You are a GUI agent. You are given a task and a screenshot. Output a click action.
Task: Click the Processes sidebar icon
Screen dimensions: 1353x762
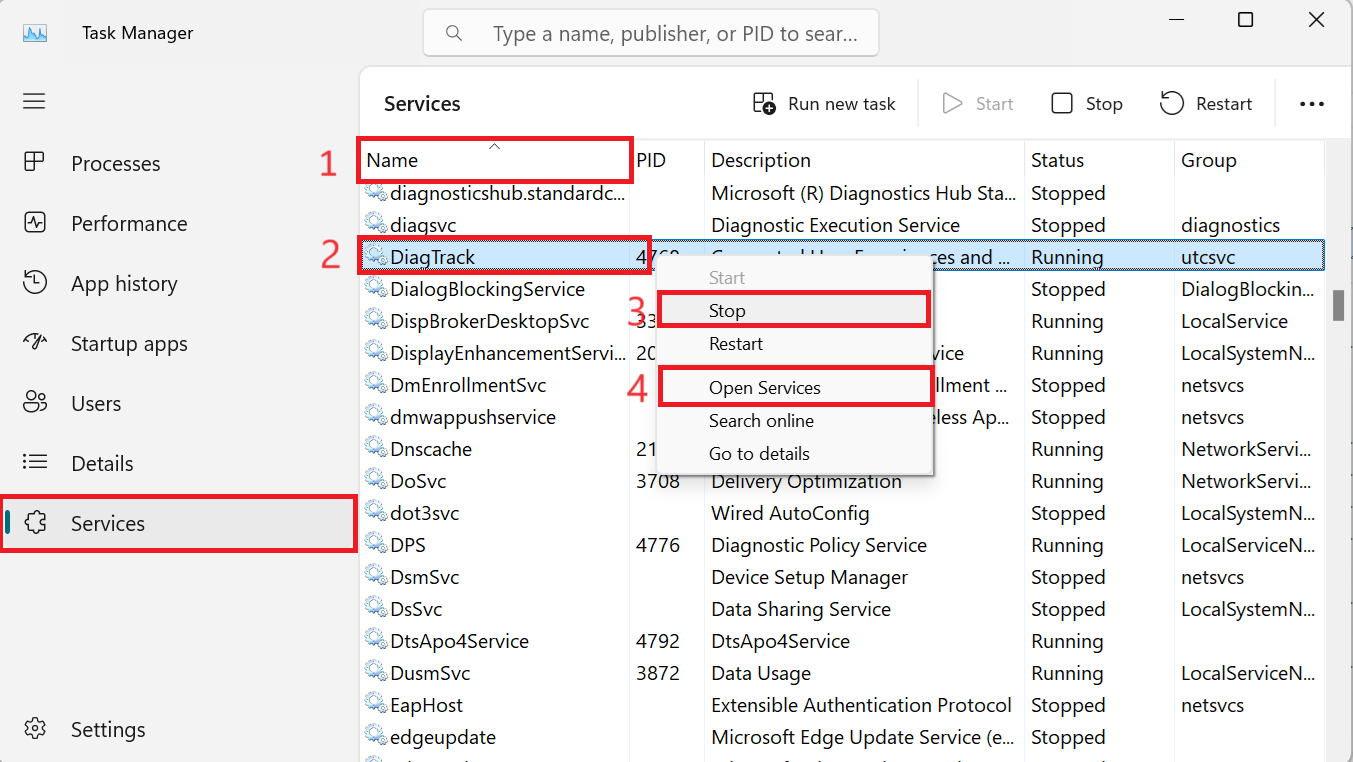[35, 163]
